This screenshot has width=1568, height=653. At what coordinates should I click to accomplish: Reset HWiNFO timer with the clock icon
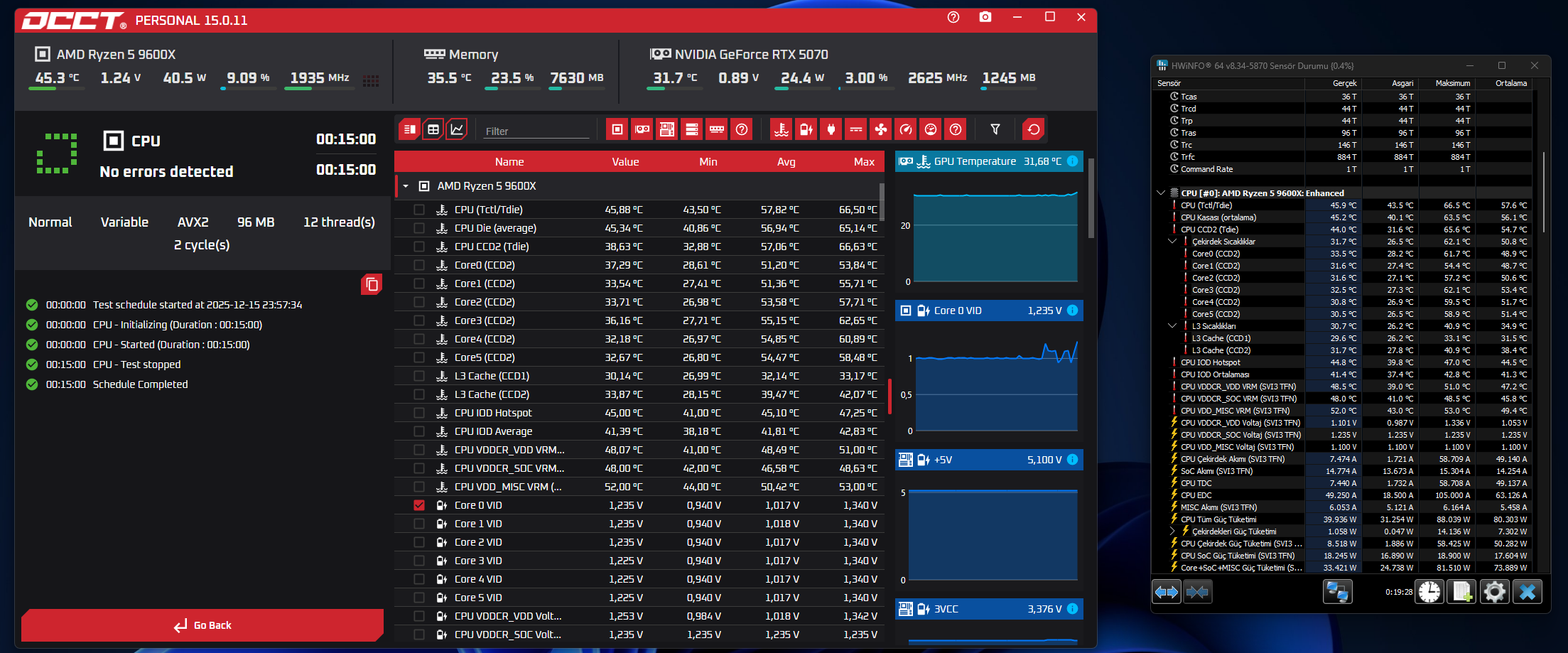pos(1430,591)
